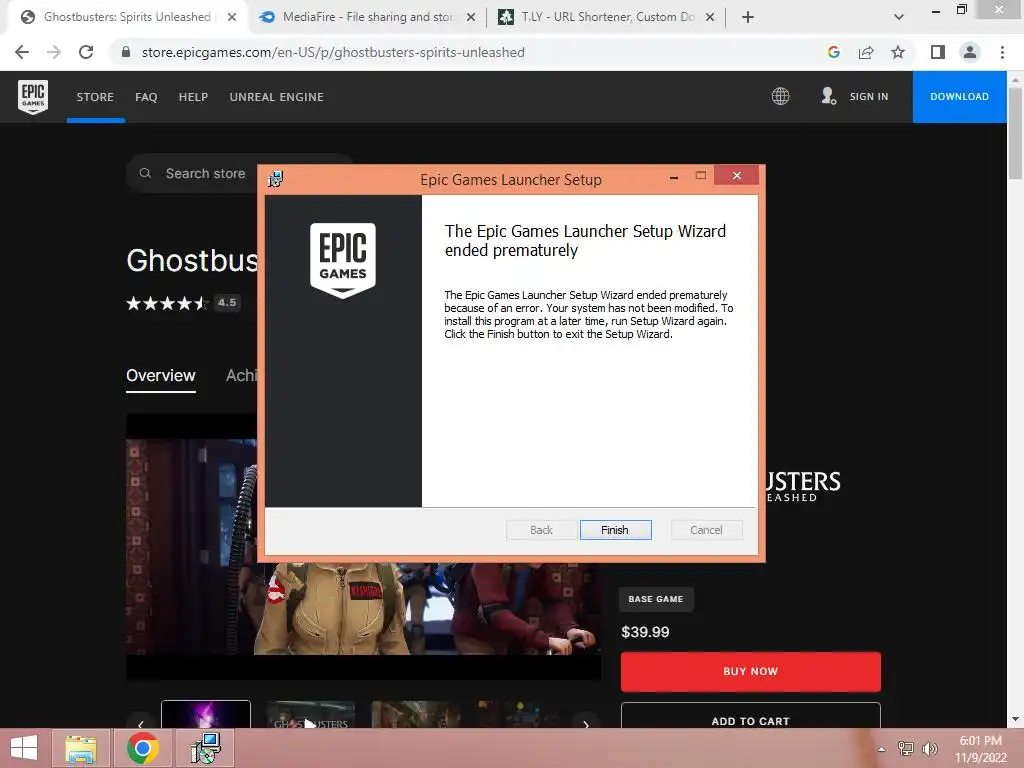Click the $39.99 price text
This screenshot has height=768, width=1024.
click(x=645, y=632)
